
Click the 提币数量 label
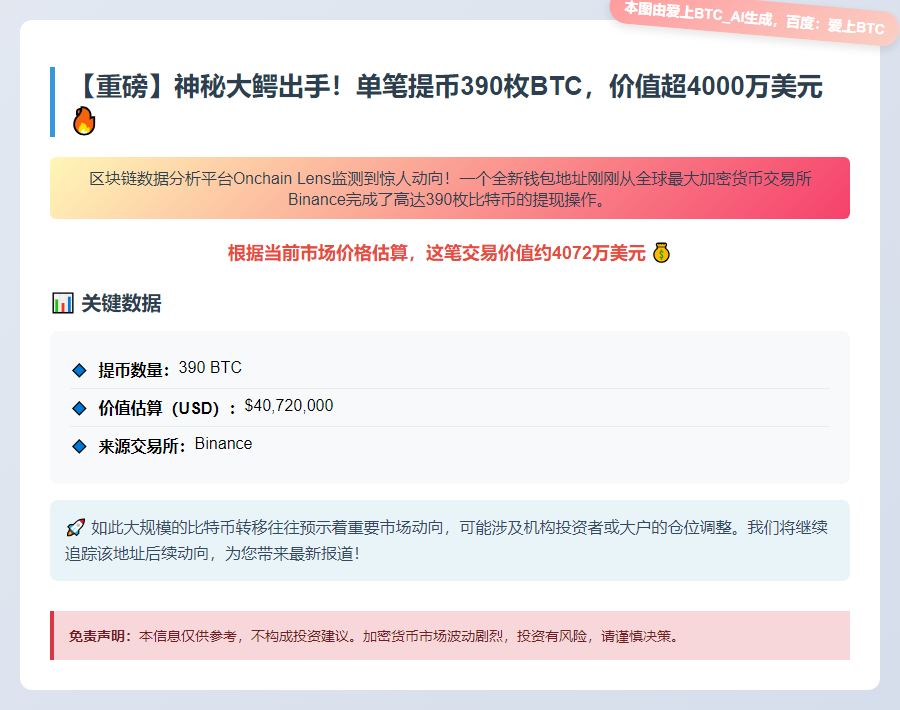[x=134, y=370]
